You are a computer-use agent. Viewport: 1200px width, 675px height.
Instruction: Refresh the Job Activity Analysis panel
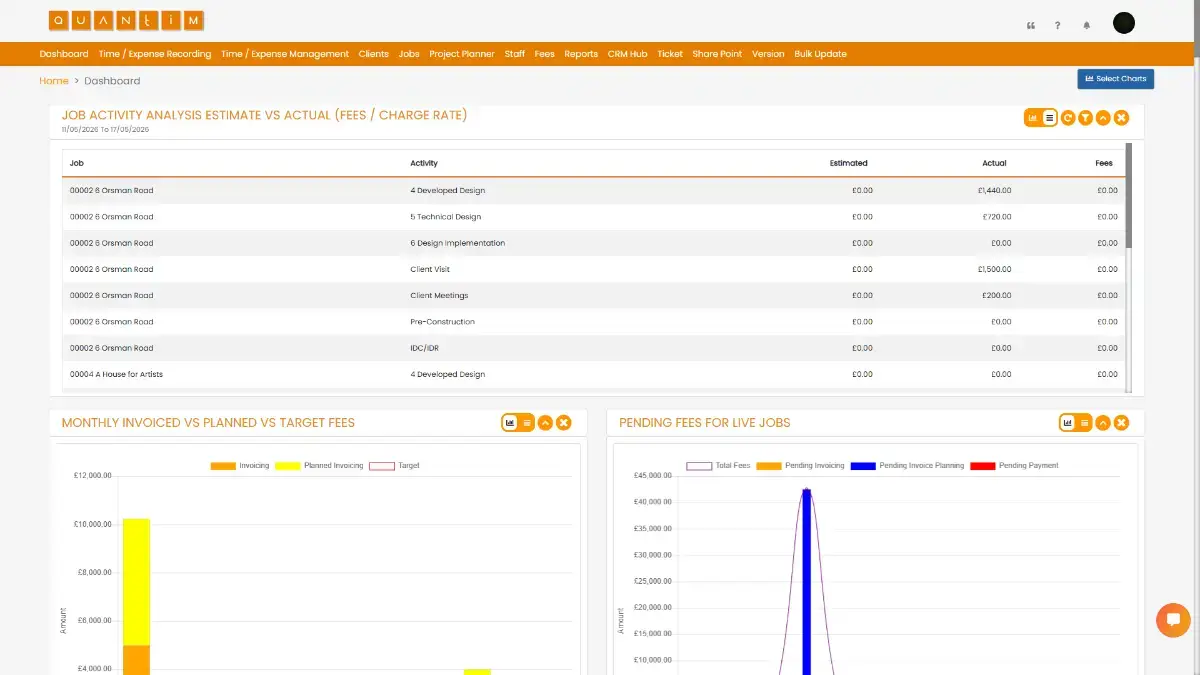point(1068,118)
